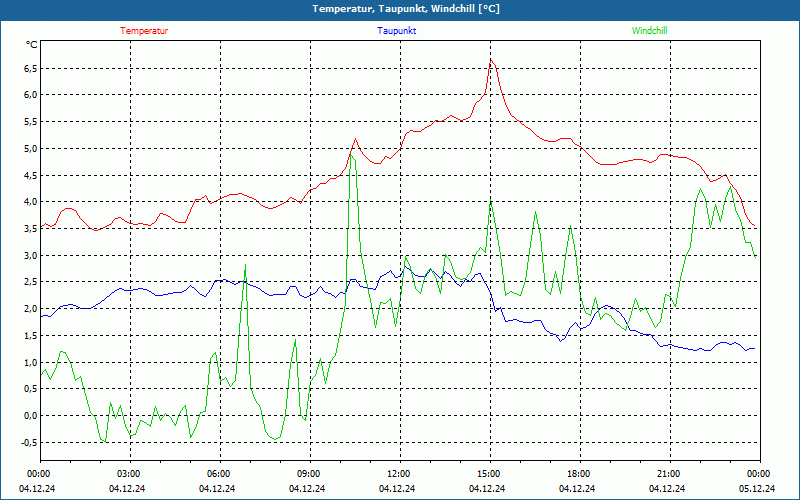Click the red temperature peak near 15:00

[491, 61]
